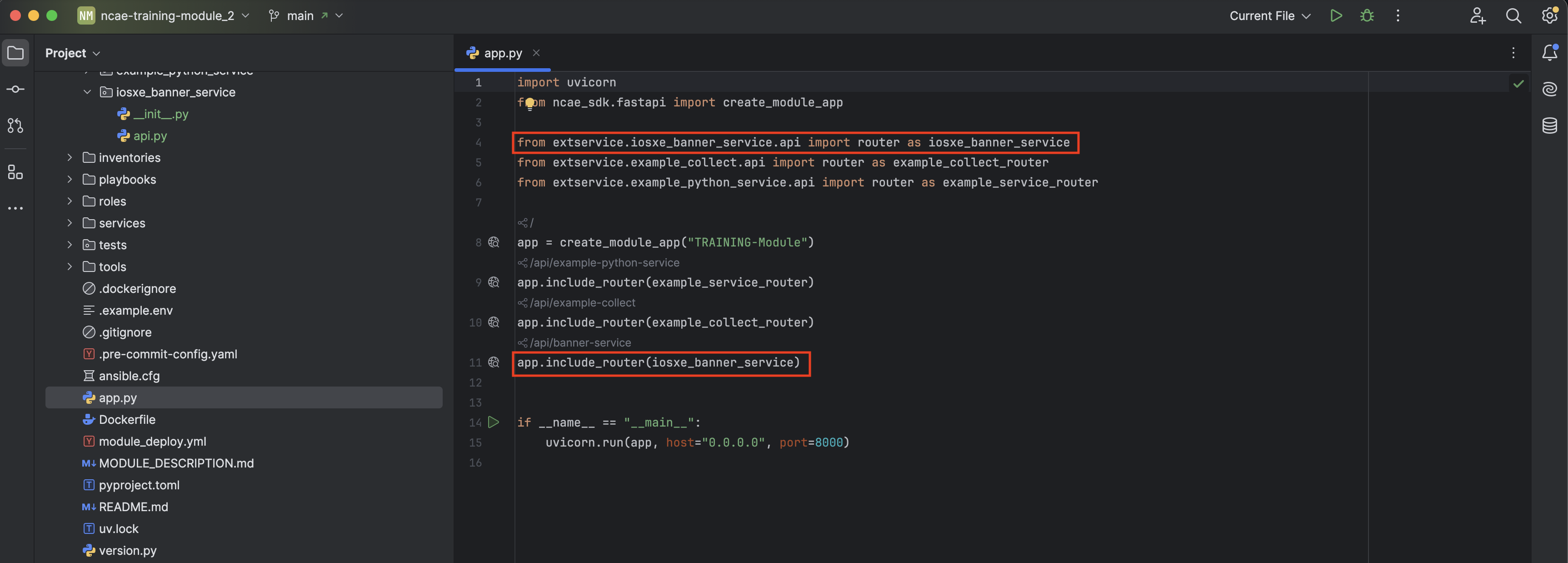The height and width of the screenshot is (563, 1568).
Task: Click run gutter arrow on line 14
Action: [x=494, y=422]
